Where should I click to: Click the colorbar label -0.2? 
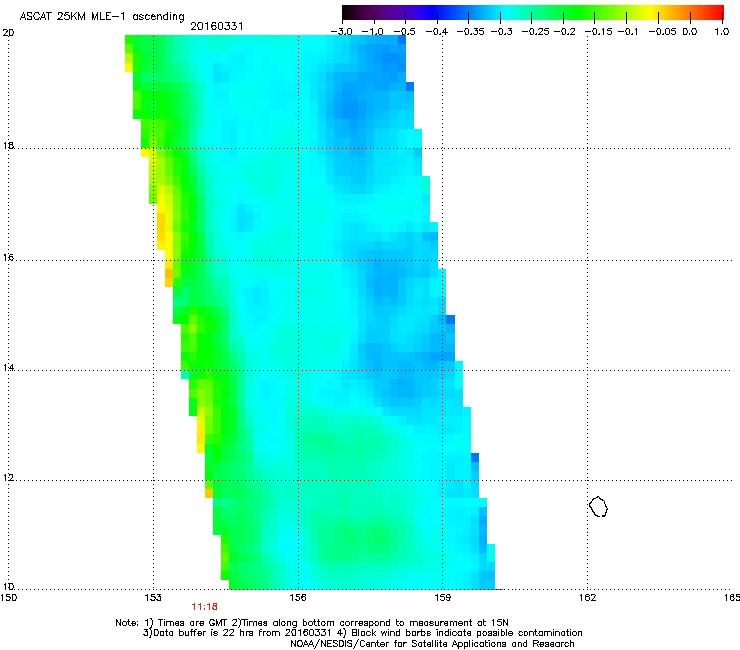[564, 32]
